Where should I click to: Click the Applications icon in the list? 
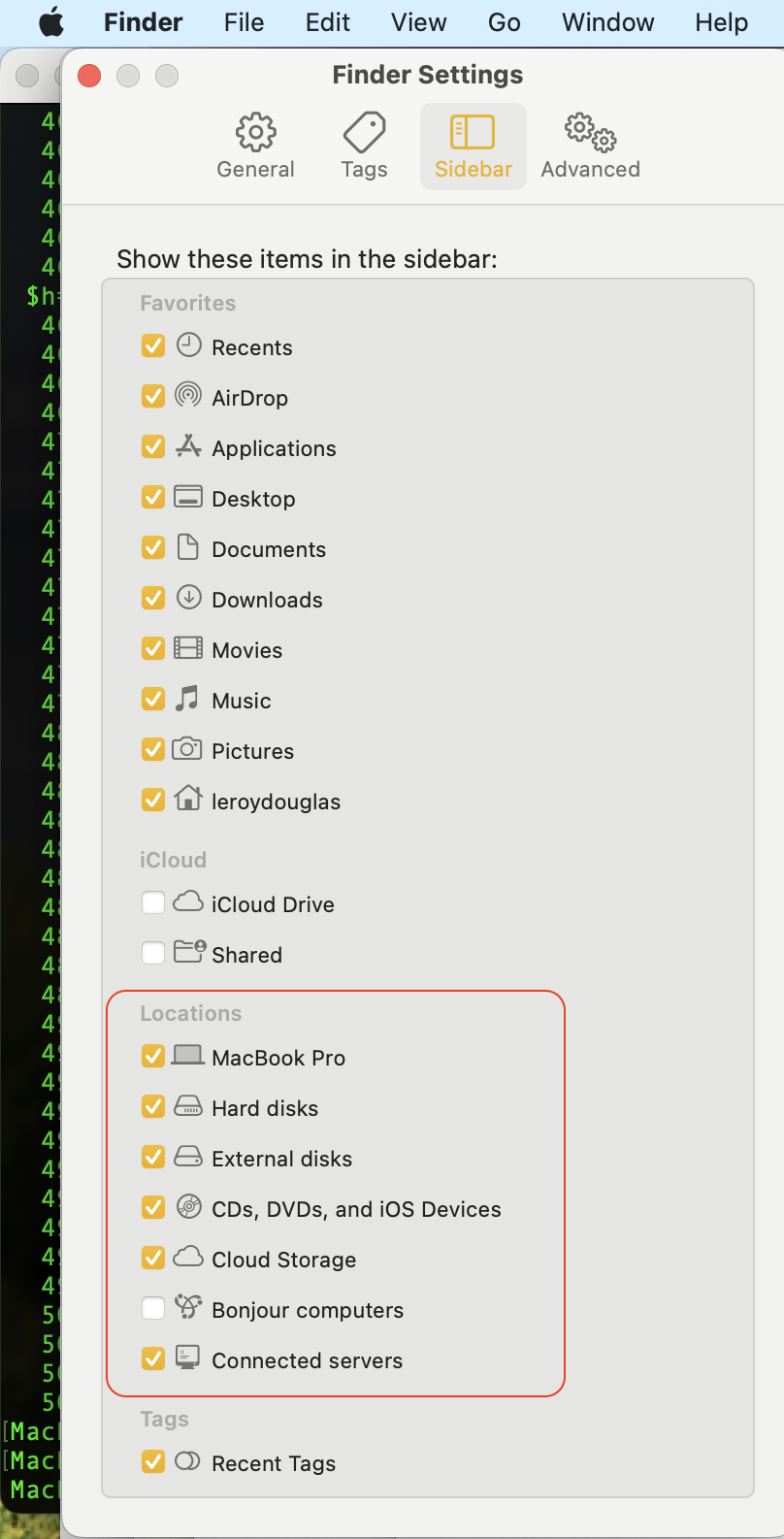pos(186,446)
